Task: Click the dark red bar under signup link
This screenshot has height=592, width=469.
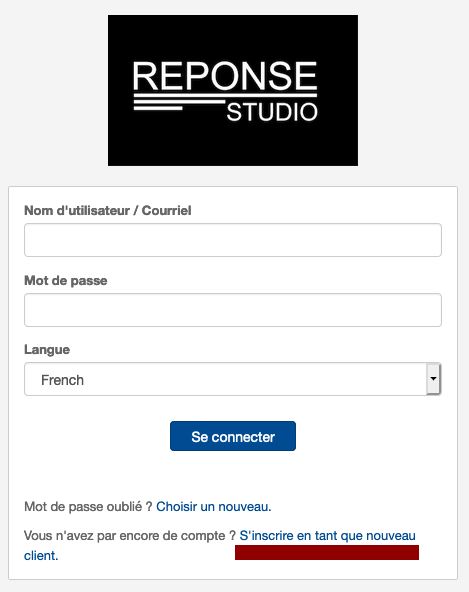Action: [327, 552]
